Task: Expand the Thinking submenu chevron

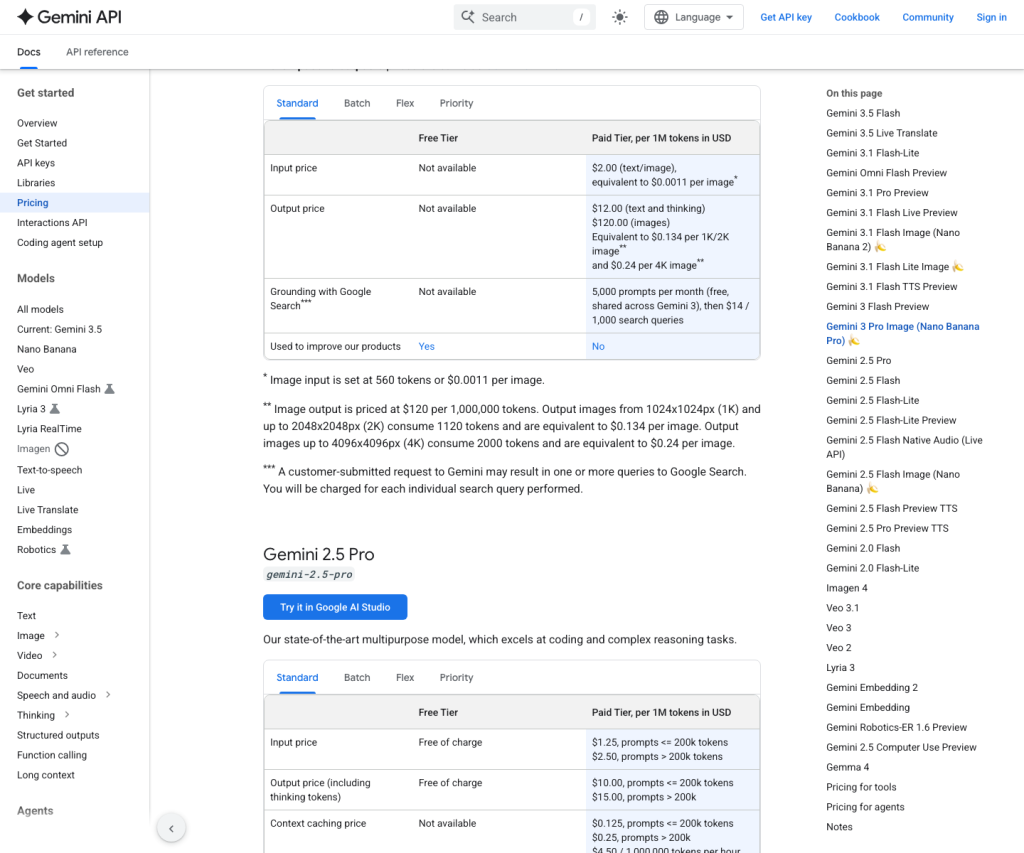Action: (x=67, y=715)
